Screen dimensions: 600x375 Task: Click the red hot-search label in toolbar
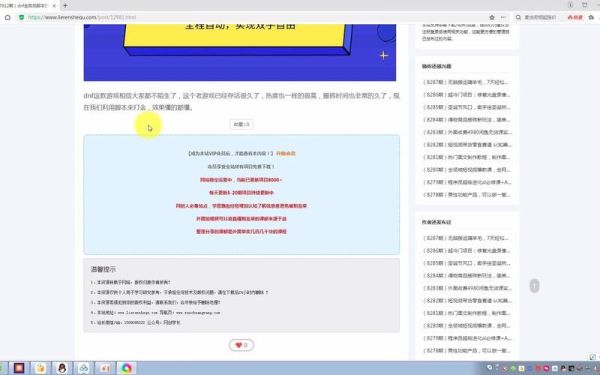pyautogui.click(x=575, y=17)
